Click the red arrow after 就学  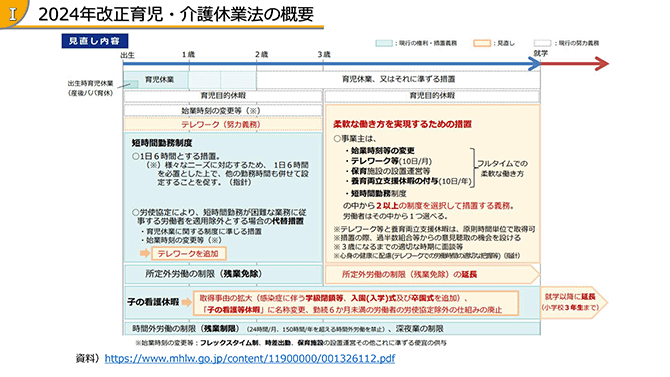(x=575, y=64)
